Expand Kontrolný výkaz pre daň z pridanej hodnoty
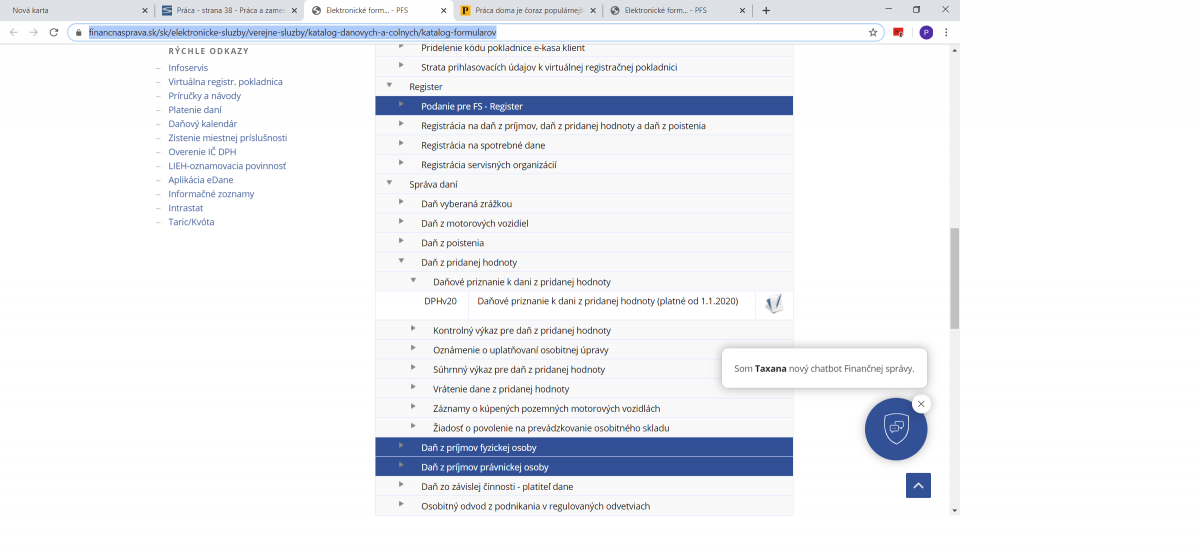This screenshot has height=560, width=1200. pos(414,330)
